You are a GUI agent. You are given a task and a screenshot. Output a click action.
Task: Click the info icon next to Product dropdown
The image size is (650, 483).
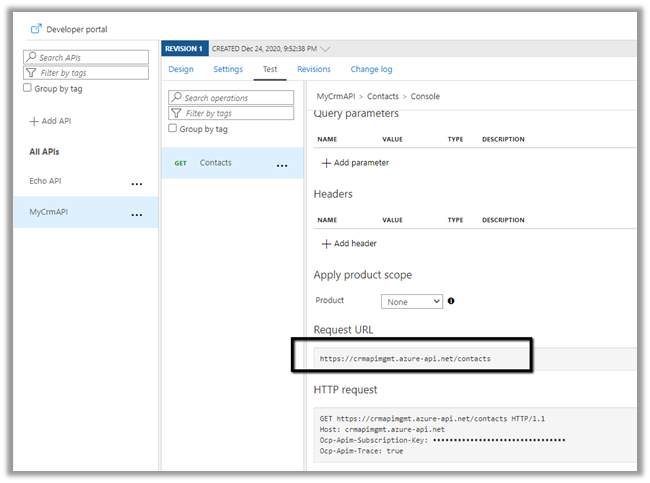[451, 301]
